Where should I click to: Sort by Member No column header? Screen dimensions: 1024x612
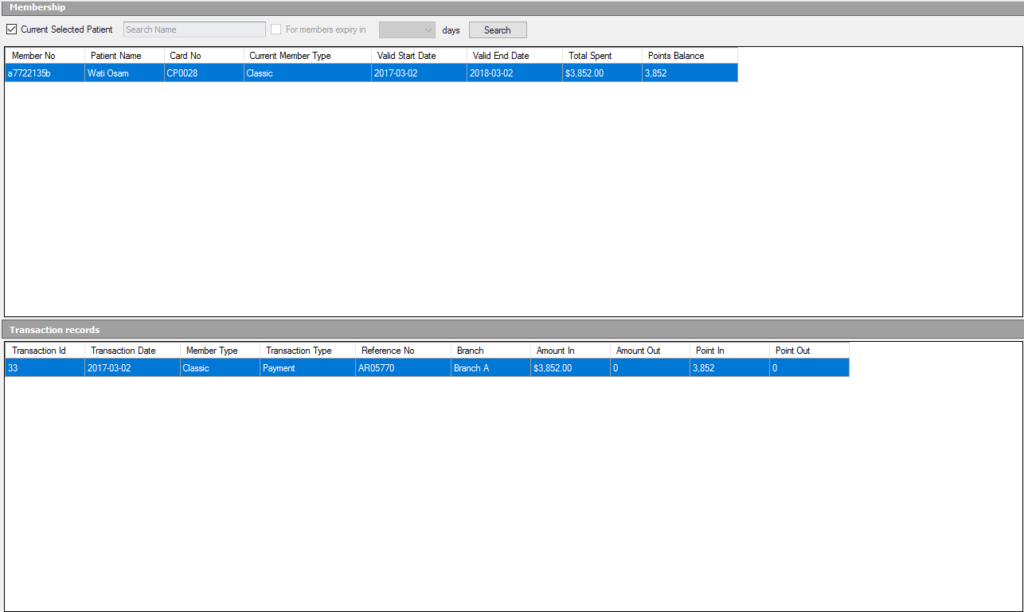point(45,56)
